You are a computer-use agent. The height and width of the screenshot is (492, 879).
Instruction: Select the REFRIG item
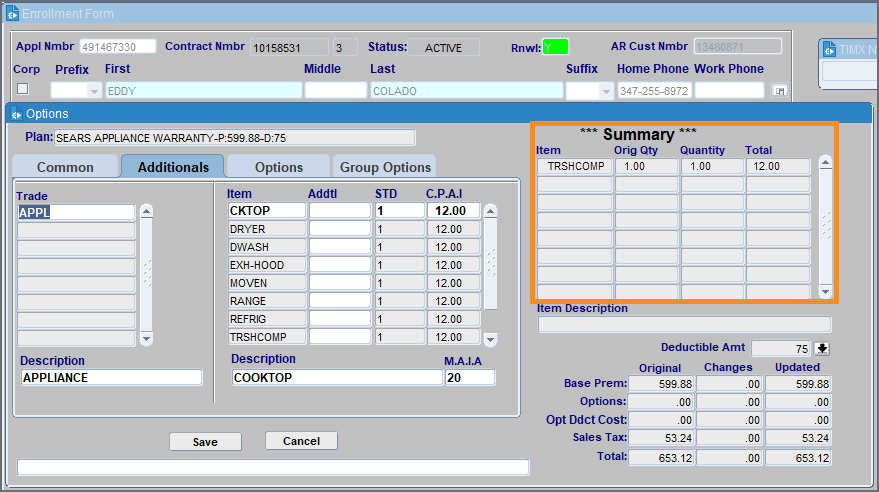coord(267,318)
